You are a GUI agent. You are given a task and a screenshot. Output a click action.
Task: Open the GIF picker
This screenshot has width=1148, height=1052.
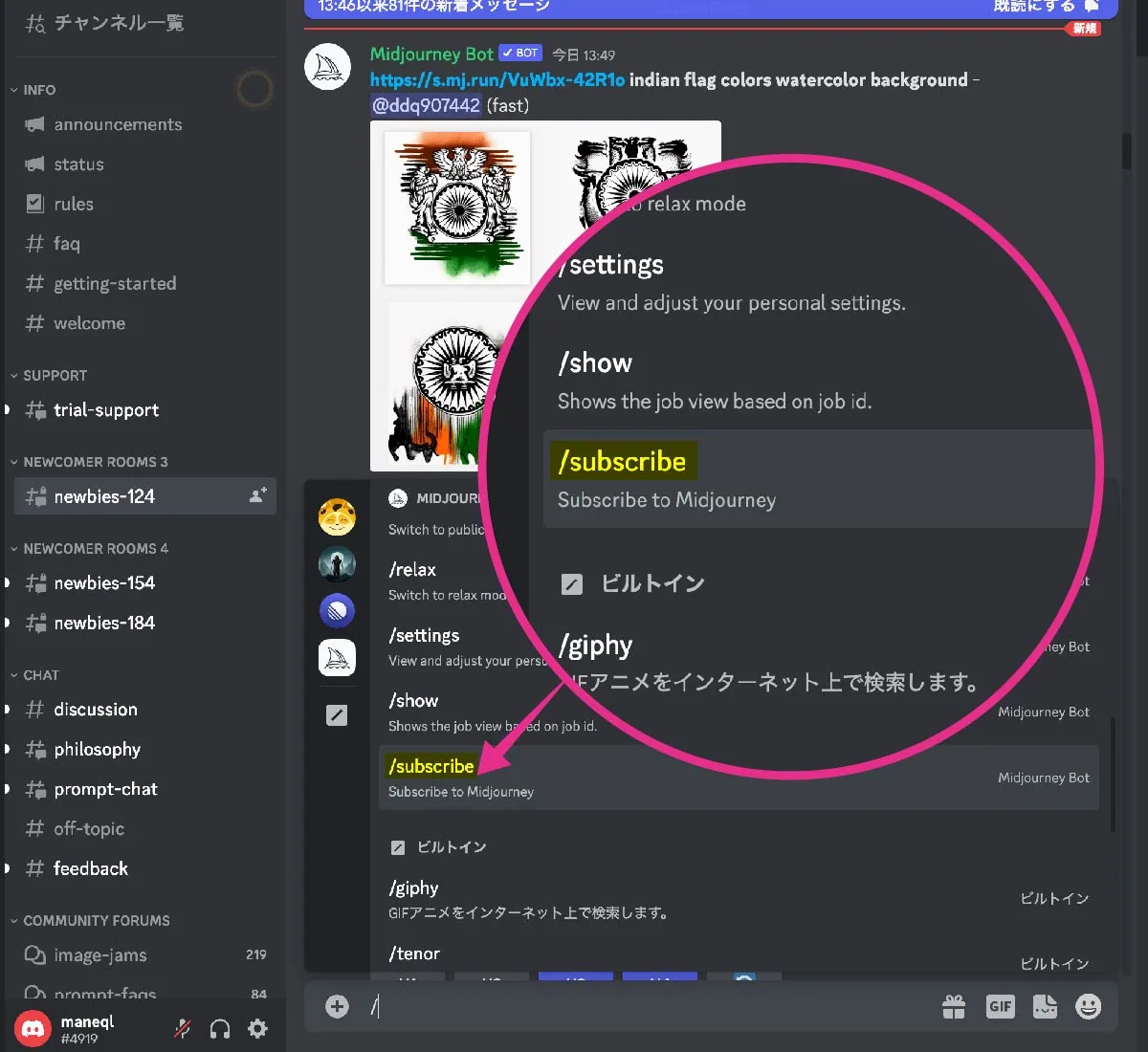[x=1001, y=1006]
